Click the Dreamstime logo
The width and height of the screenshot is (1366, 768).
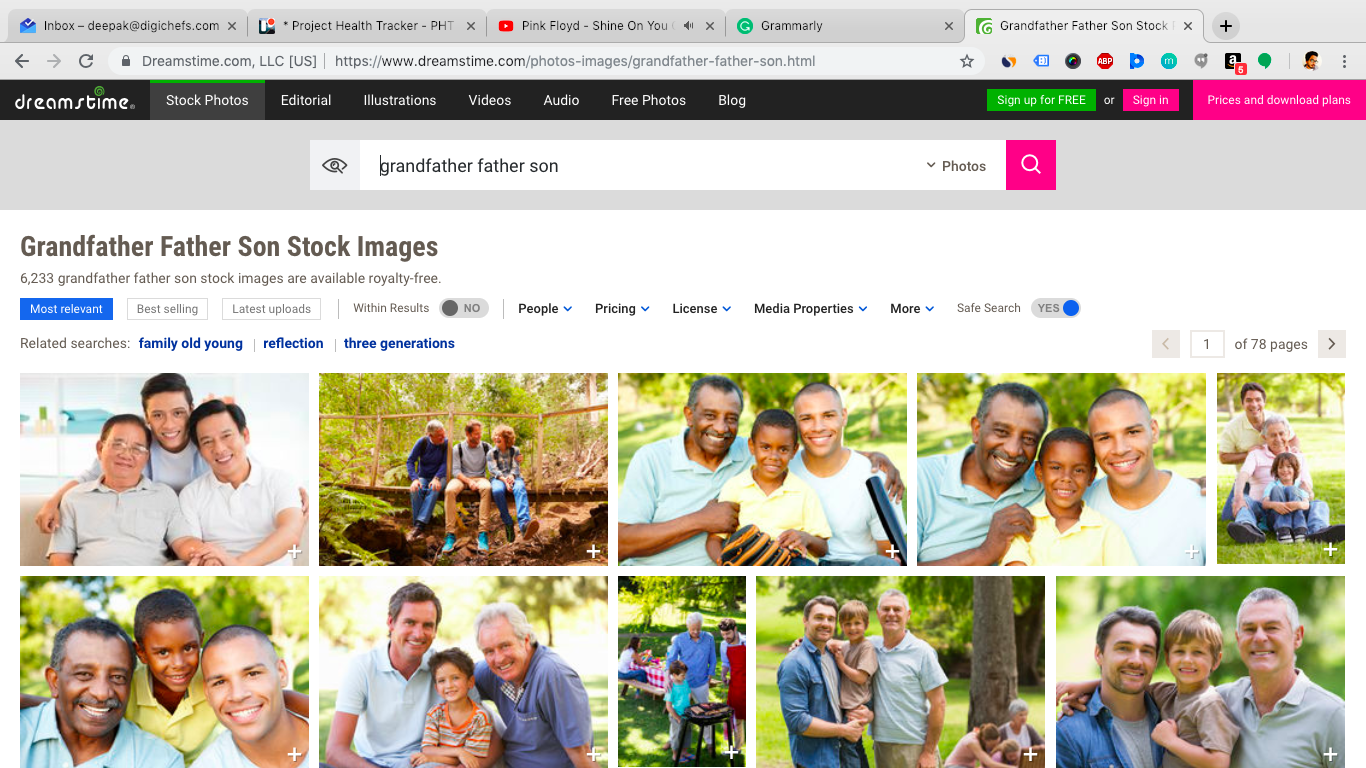[75, 100]
